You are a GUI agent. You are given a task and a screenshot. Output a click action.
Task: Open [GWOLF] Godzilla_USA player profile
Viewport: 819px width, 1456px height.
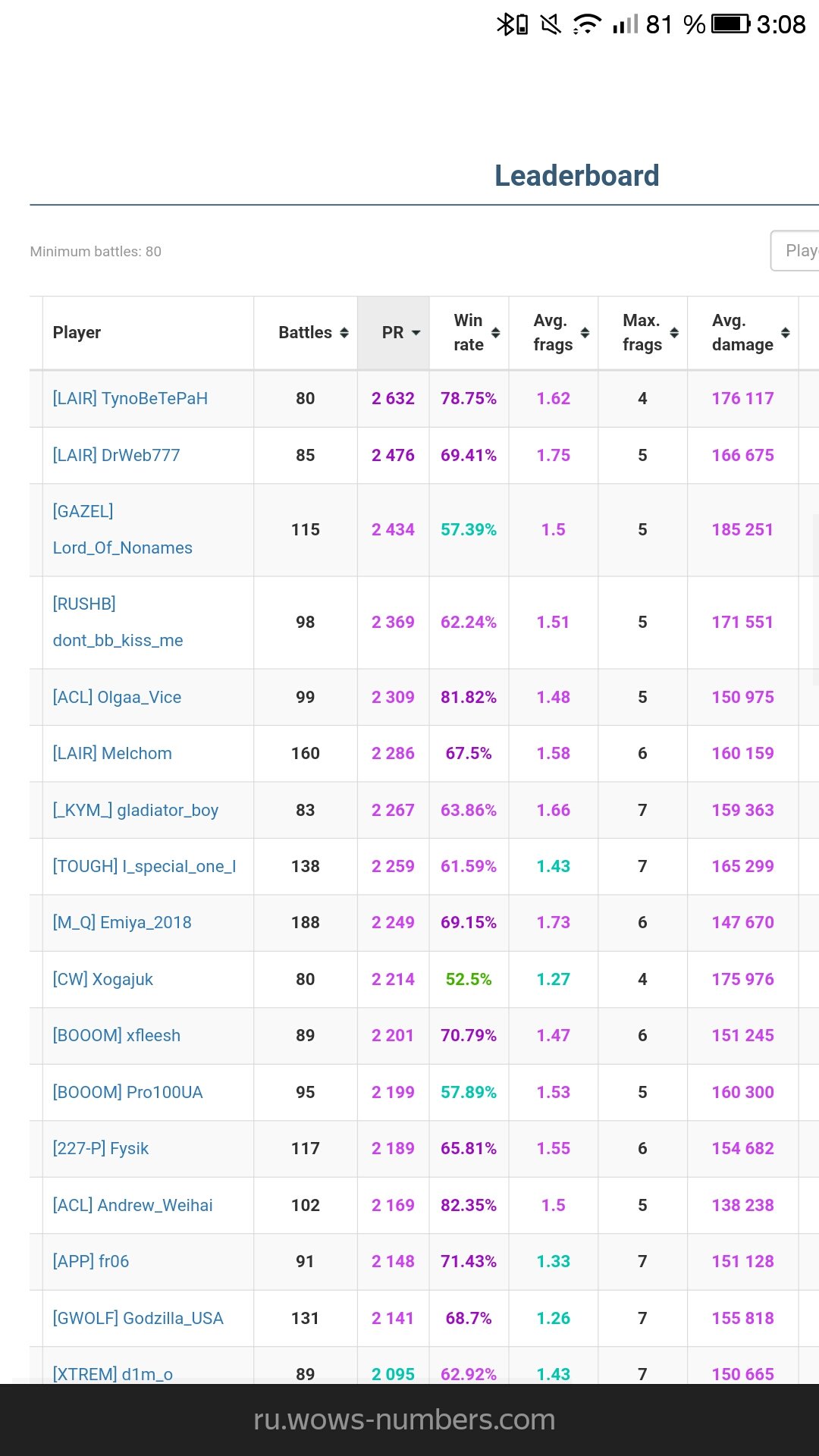pyautogui.click(x=138, y=1319)
